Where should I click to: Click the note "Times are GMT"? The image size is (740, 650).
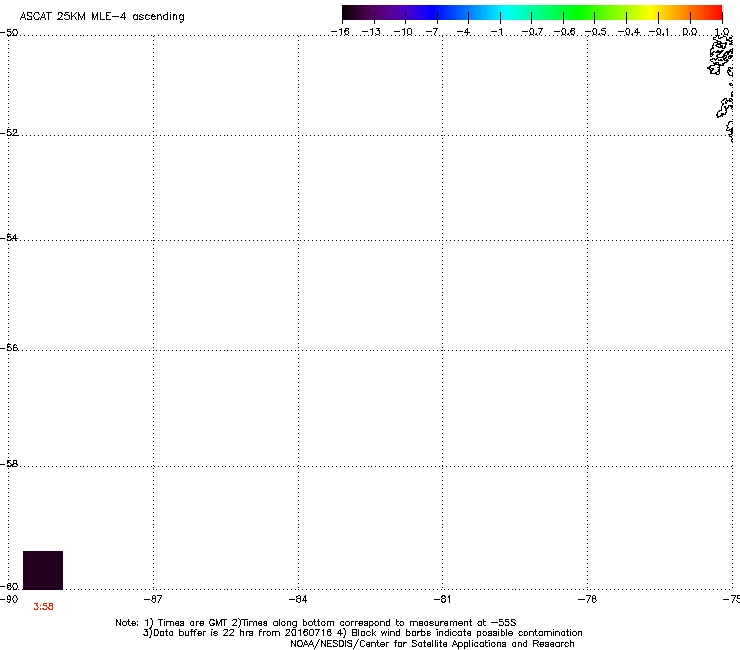click(186, 623)
